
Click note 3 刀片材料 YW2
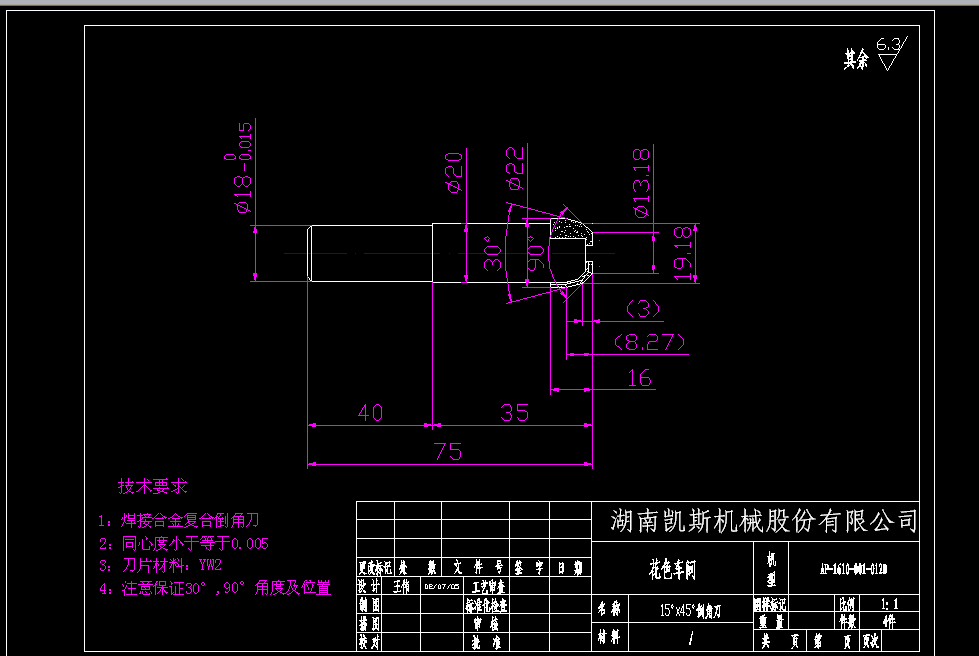160,565
